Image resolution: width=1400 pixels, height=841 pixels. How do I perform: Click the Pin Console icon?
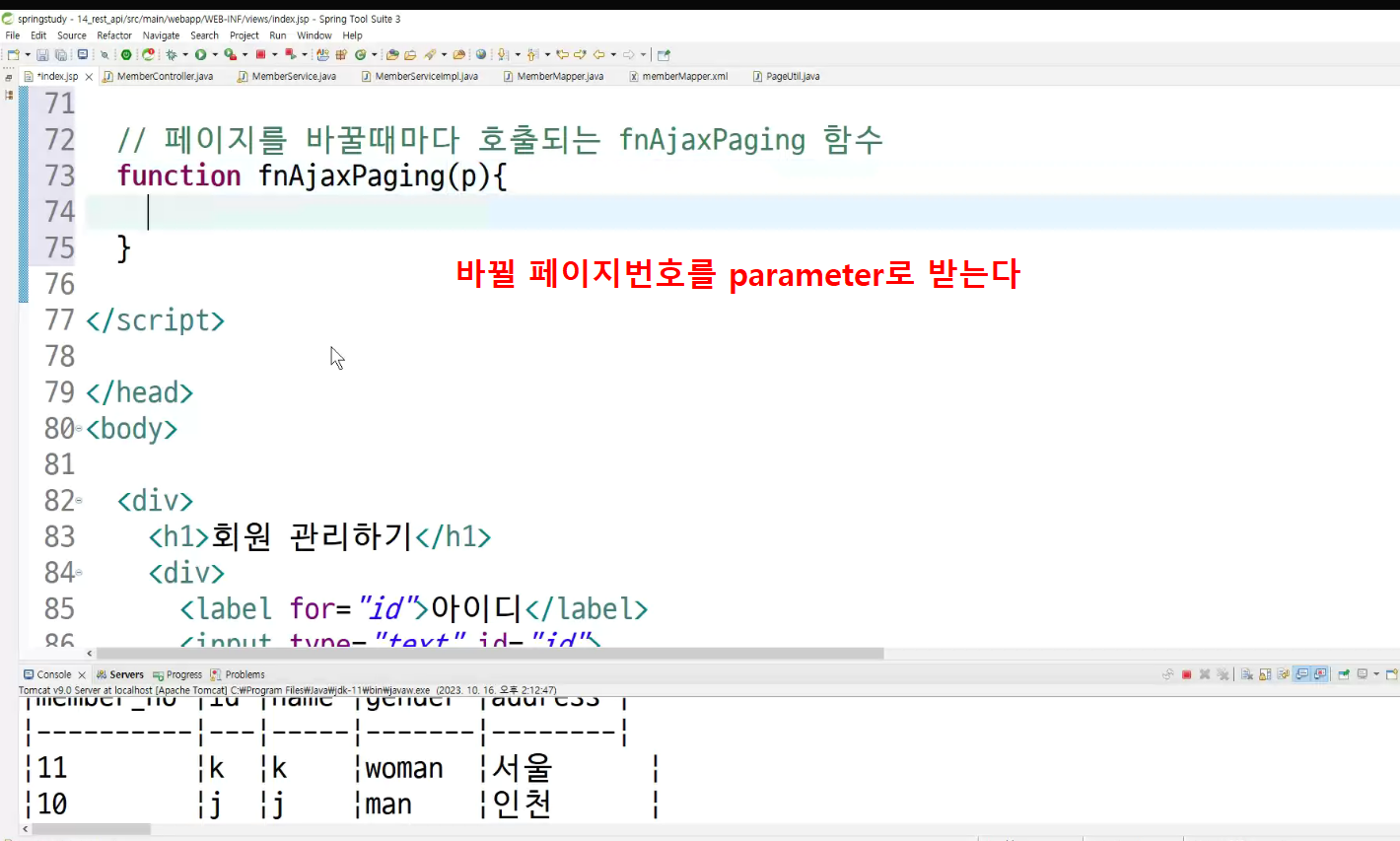(x=1344, y=674)
